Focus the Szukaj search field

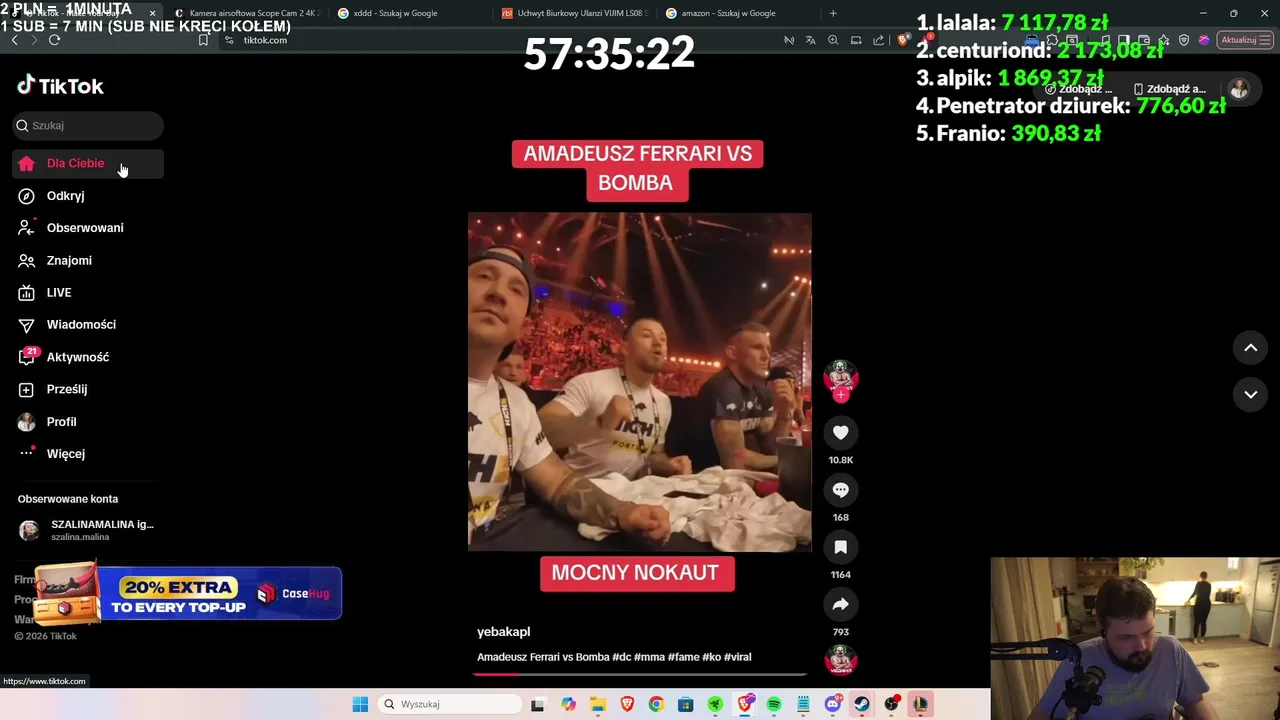pos(88,125)
